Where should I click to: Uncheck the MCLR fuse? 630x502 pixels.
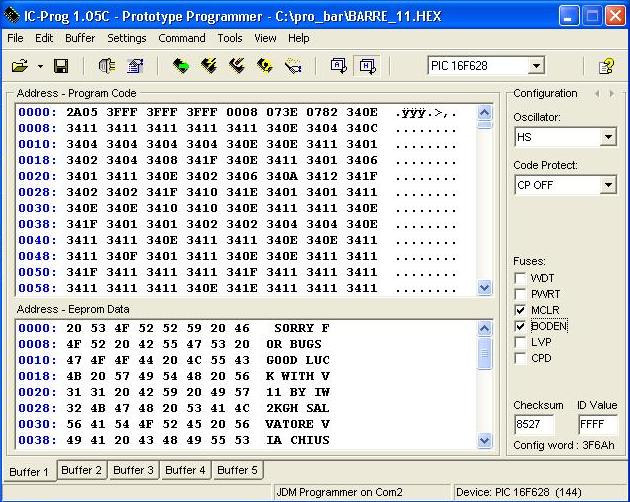click(520, 310)
